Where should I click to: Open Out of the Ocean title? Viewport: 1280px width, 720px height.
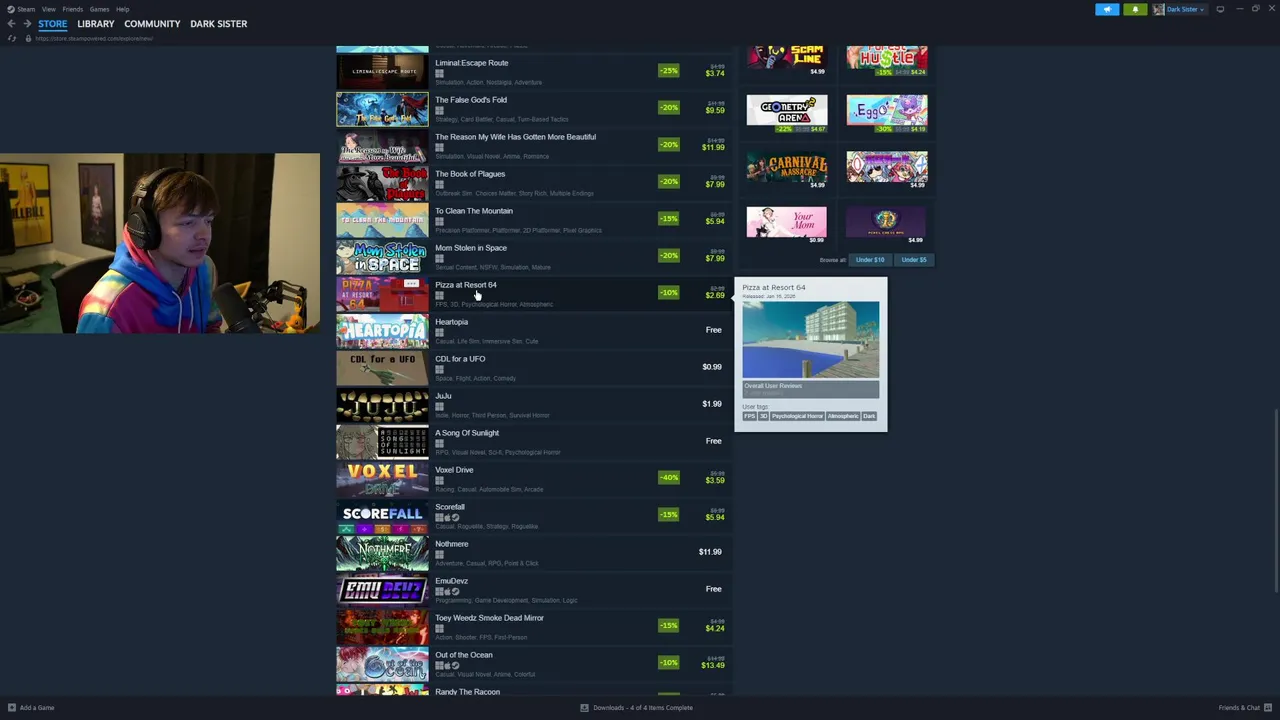[x=464, y=655]
